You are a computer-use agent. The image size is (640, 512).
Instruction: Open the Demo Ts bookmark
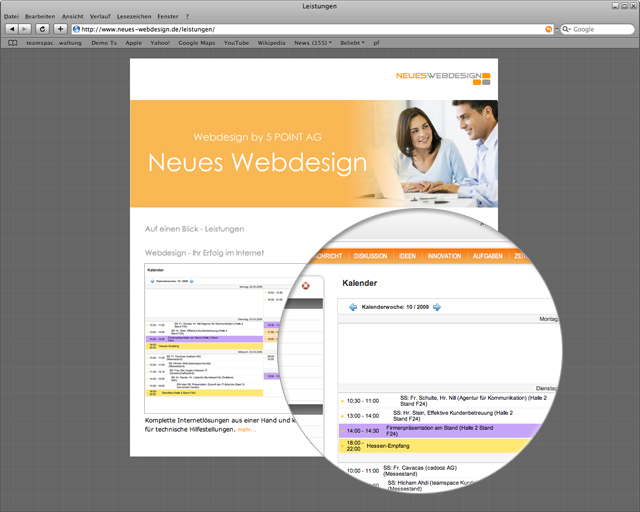[104, 43]
